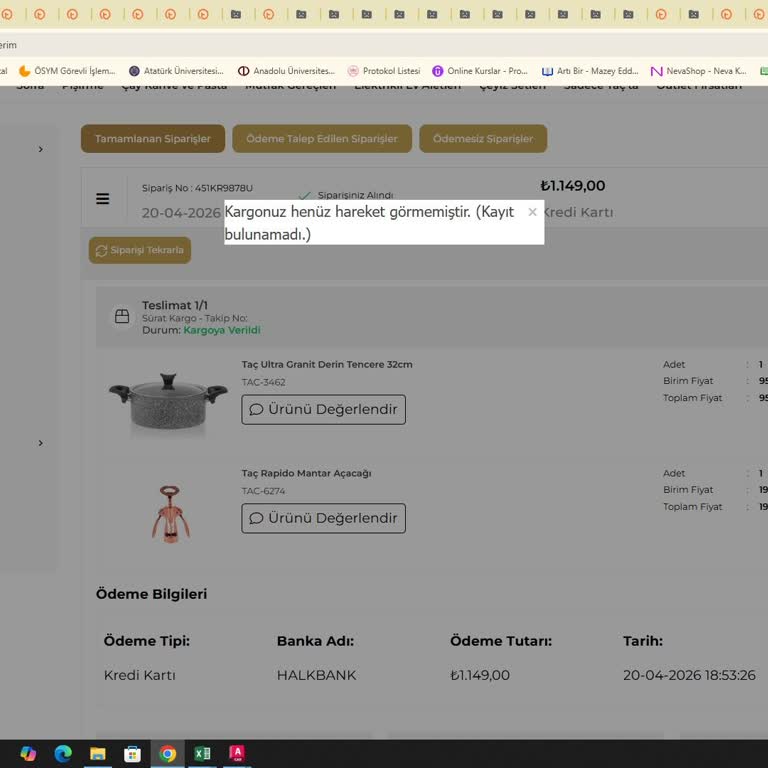
Task: Open the Protokol Listesi bookmark
Action: click(x=384, y=71)
